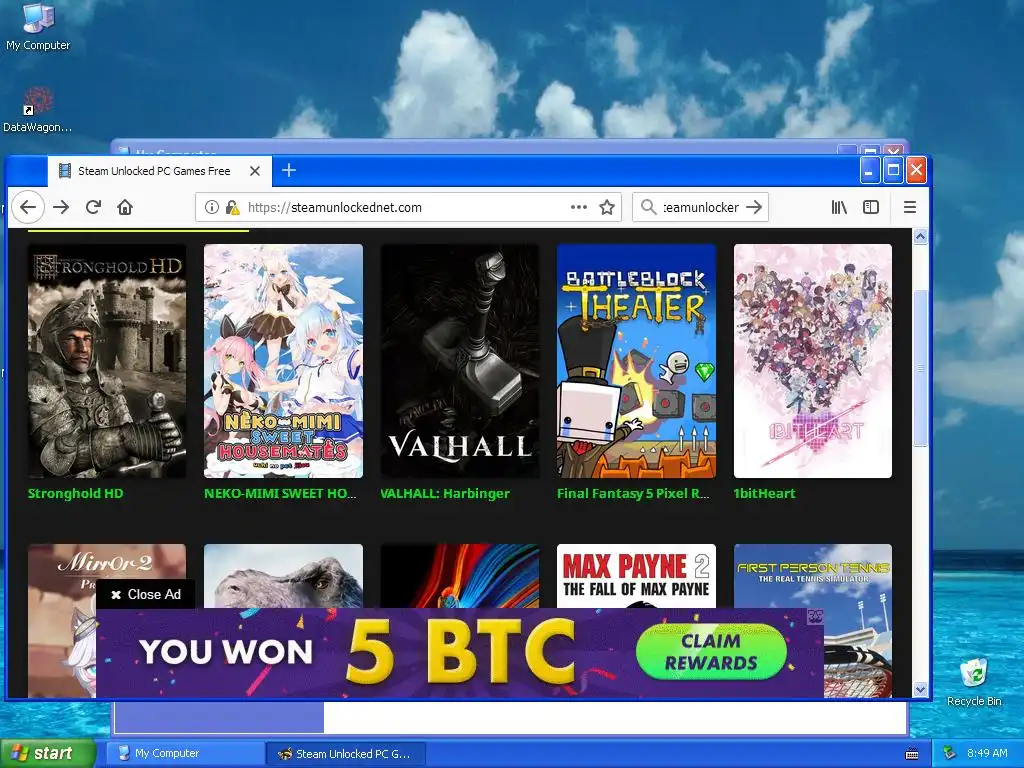Image resolution: width=1024 pixels, height=768 pixels.
Task: Follow the Stronghold HD title link
Action: click(75, 494)
